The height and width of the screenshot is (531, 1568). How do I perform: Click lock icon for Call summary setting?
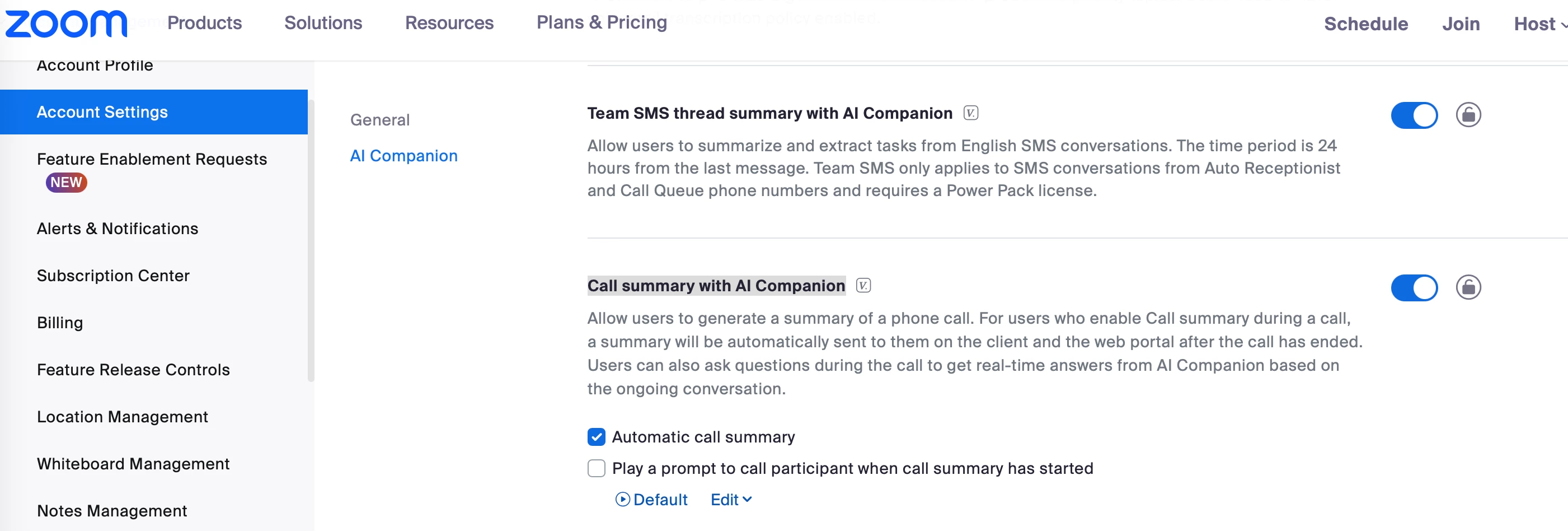1468,287
